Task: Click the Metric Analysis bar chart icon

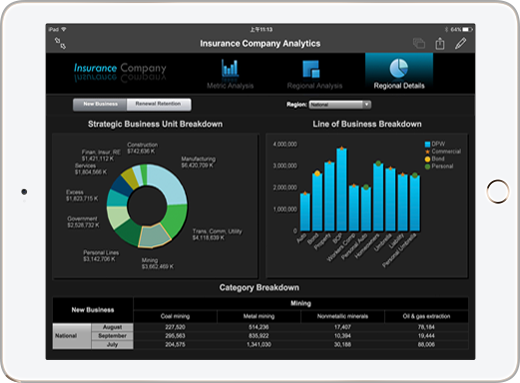Action: (x=230, y=68)
